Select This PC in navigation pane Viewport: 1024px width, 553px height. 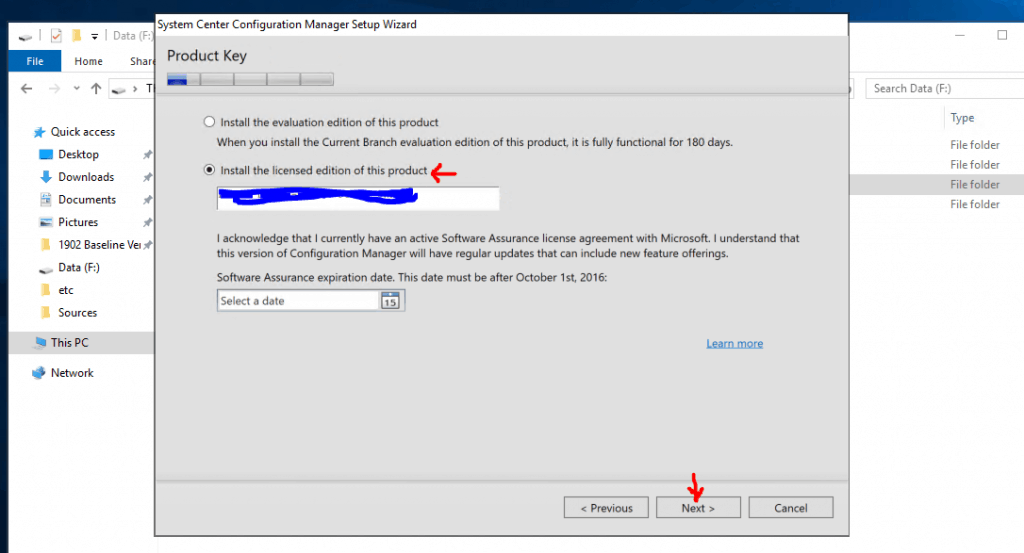coord(69,343)
